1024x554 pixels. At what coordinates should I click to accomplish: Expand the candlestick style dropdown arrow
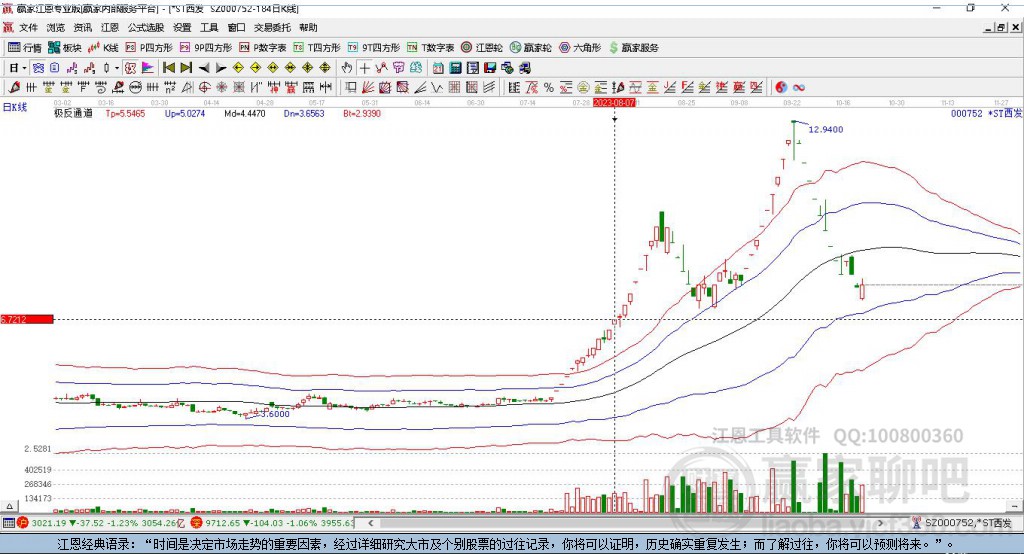pyautogui.click(x=118, y=68)
